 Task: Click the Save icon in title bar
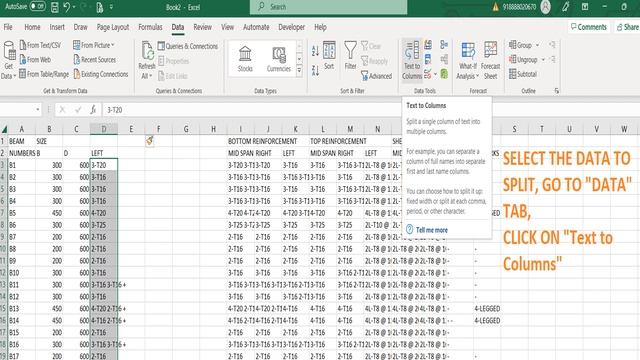[54, 7]
